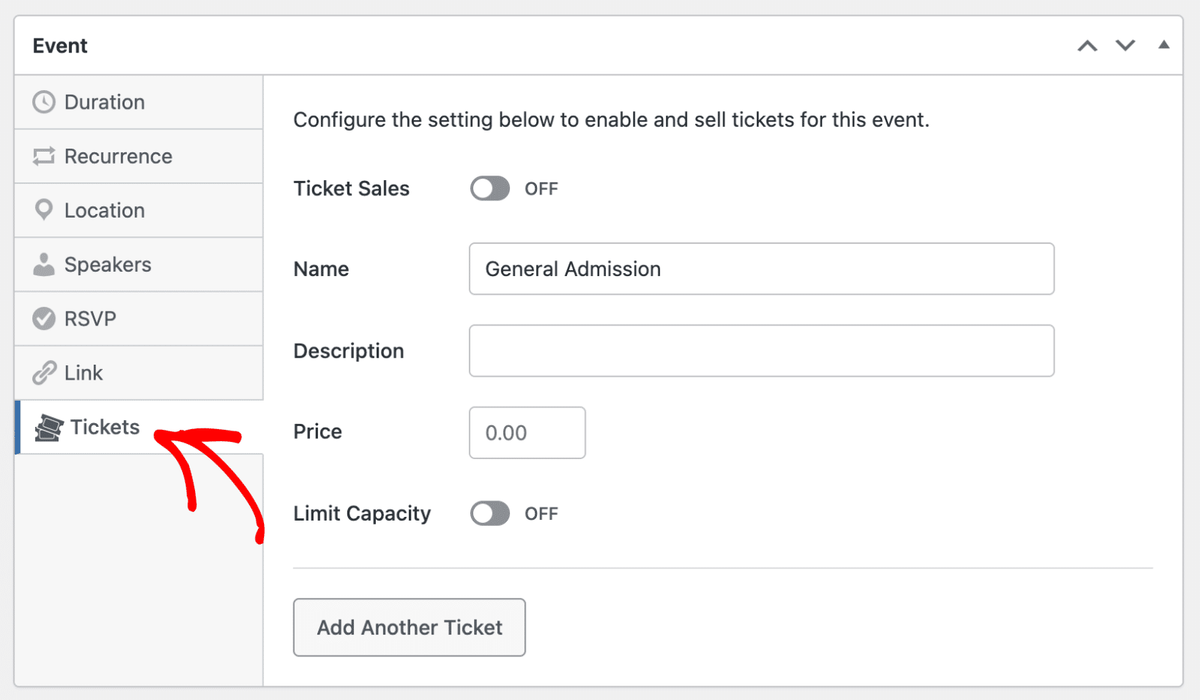The height and width of the screenshot is (700, 1200).
Task: Select the Price input box
Action: [x=527, y=433]
